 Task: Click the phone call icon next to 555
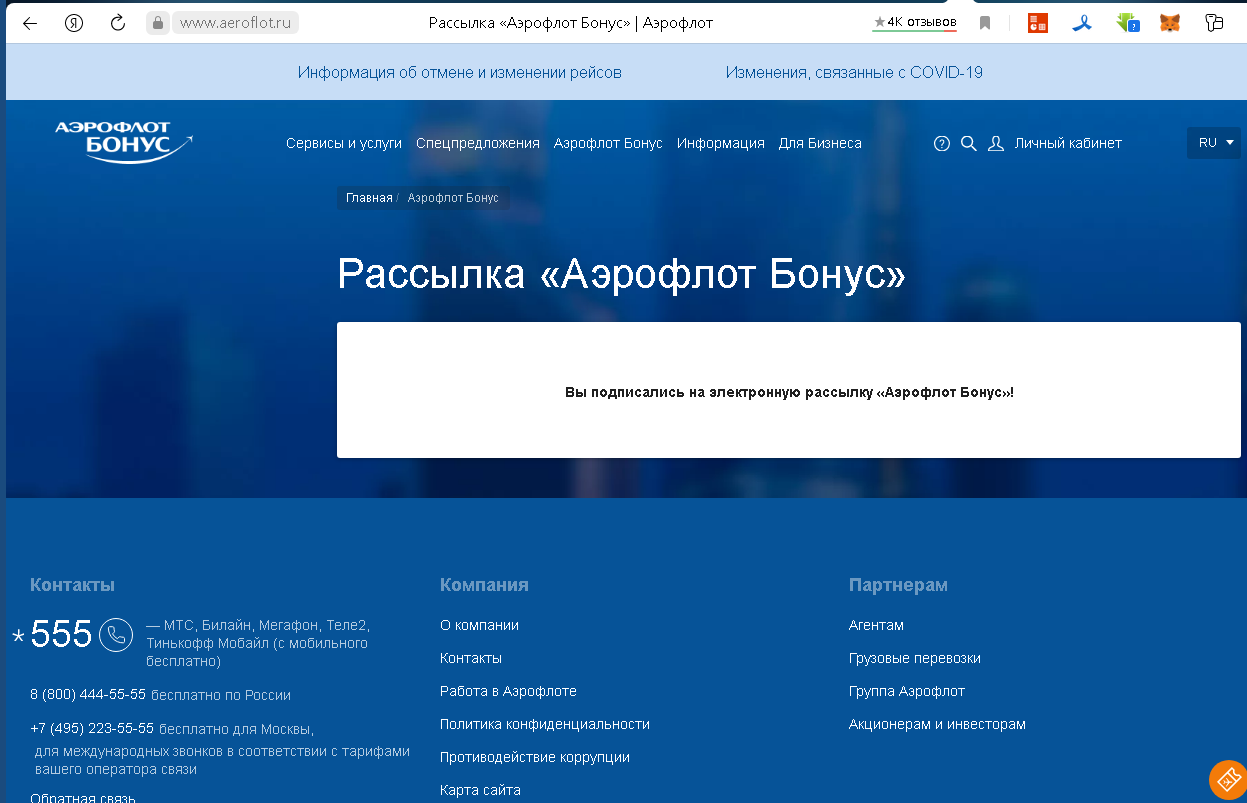tap(116, 634)
